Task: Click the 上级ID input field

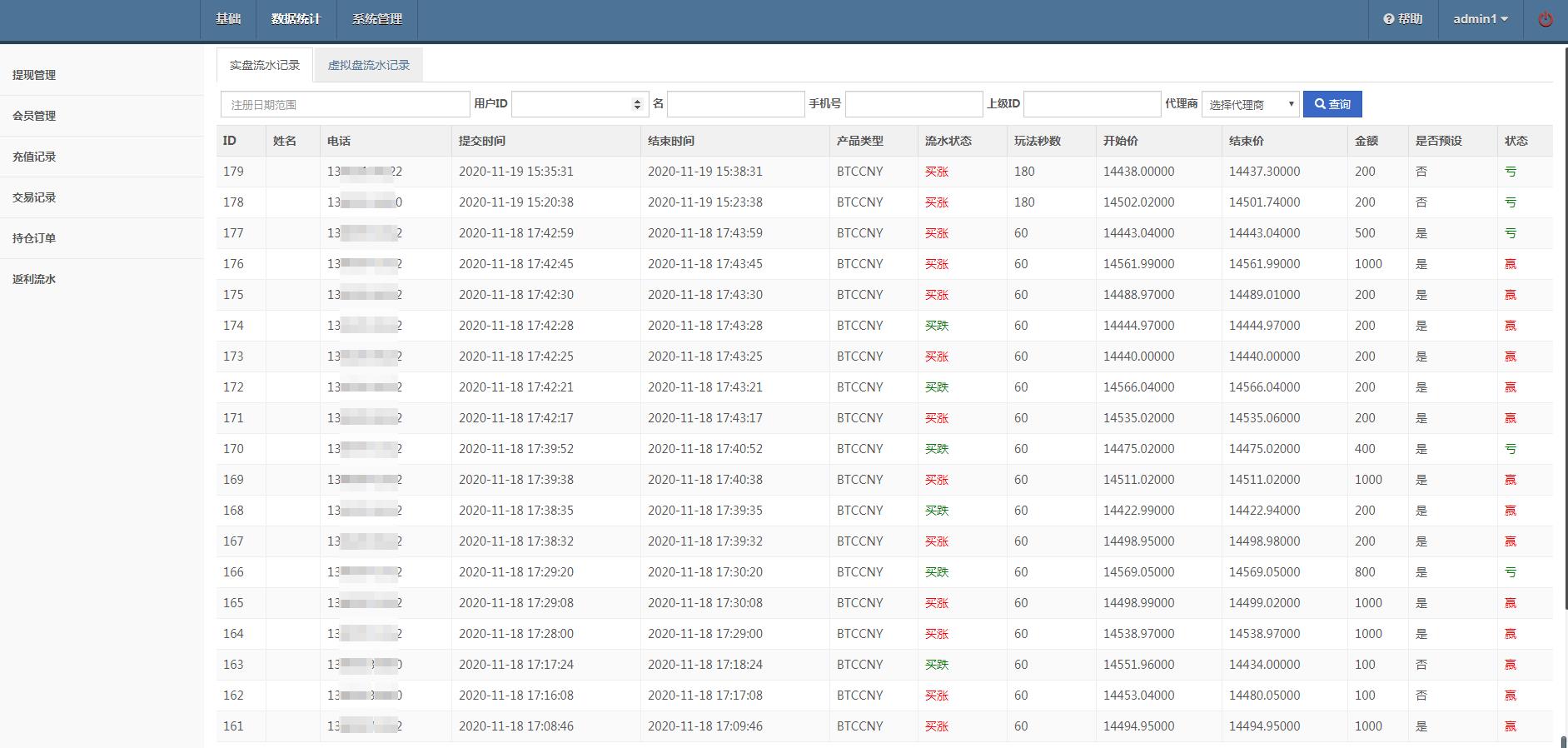Action: 1092,104
